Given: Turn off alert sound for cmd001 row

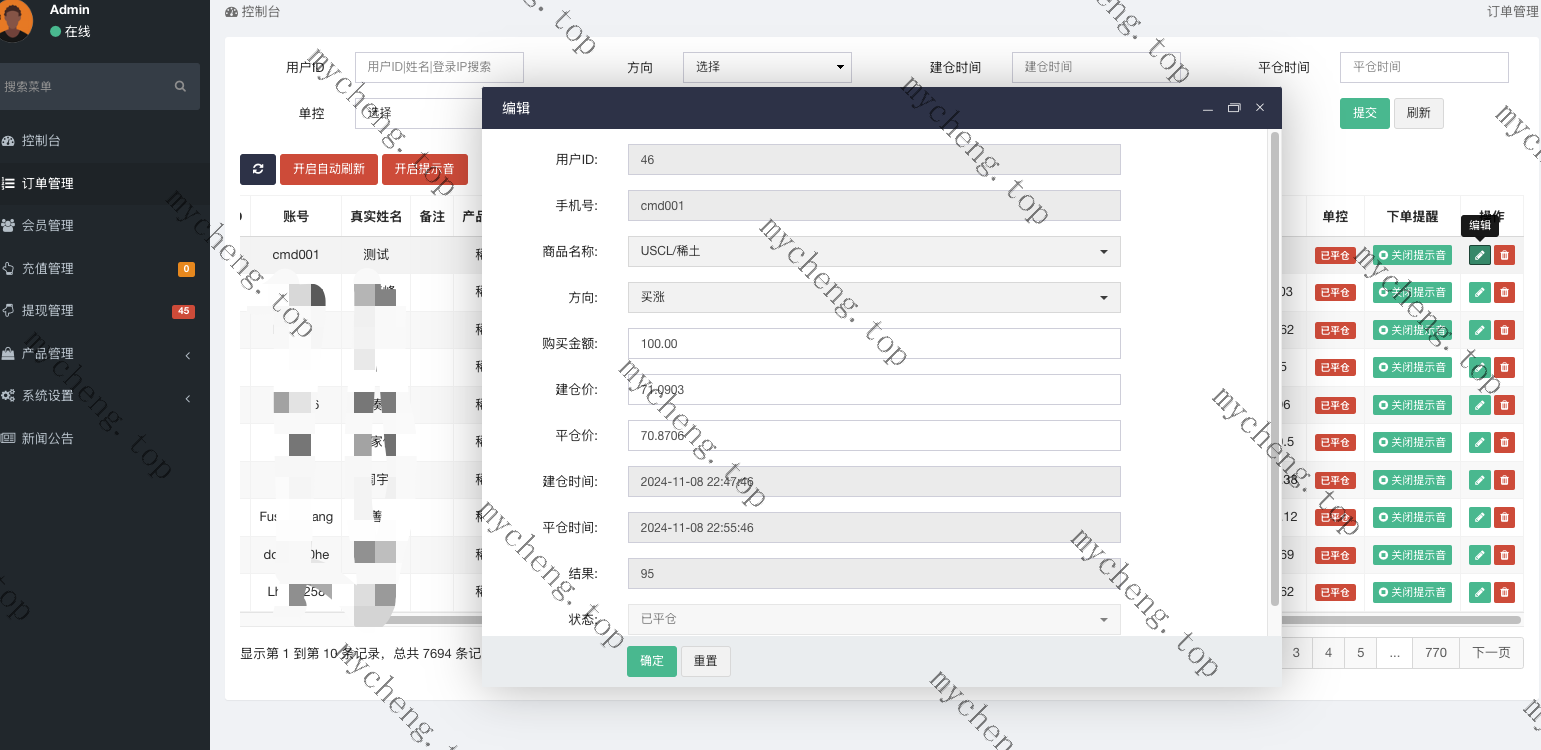Looking at the screenshot, I should pos(1412,255).
